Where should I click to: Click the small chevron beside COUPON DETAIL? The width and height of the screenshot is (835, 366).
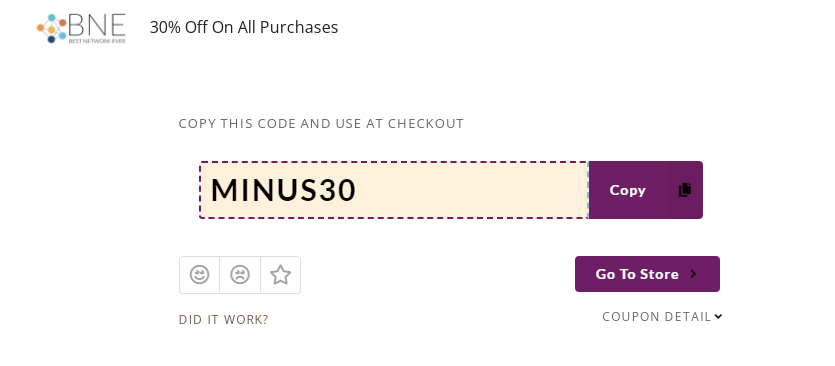(718, 316)
